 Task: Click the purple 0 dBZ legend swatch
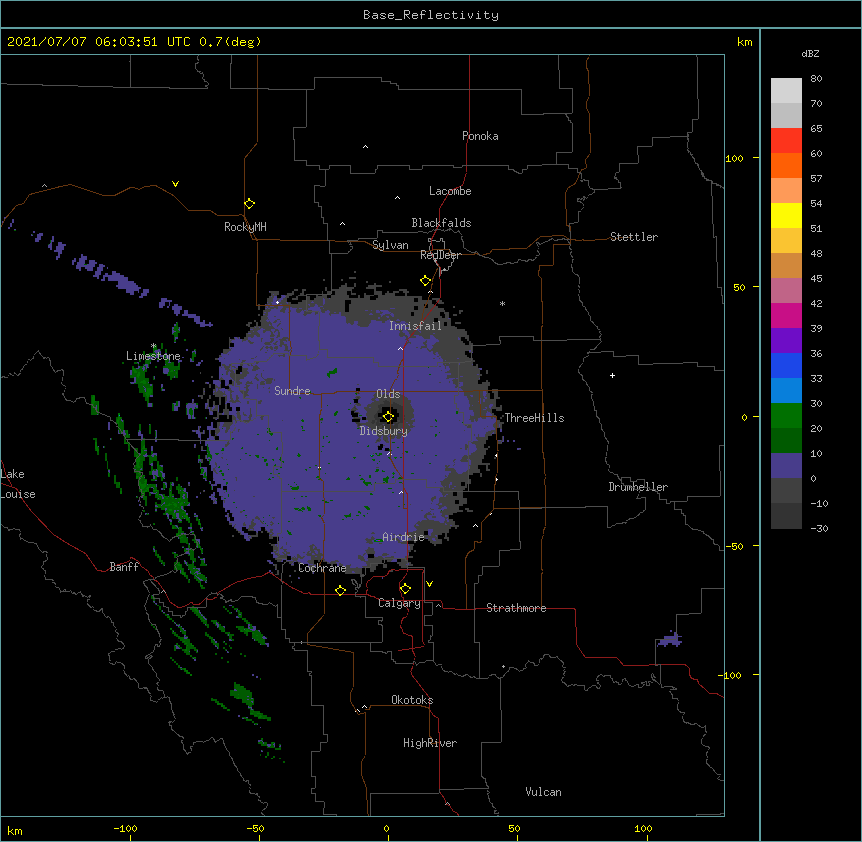click(786, 466)
